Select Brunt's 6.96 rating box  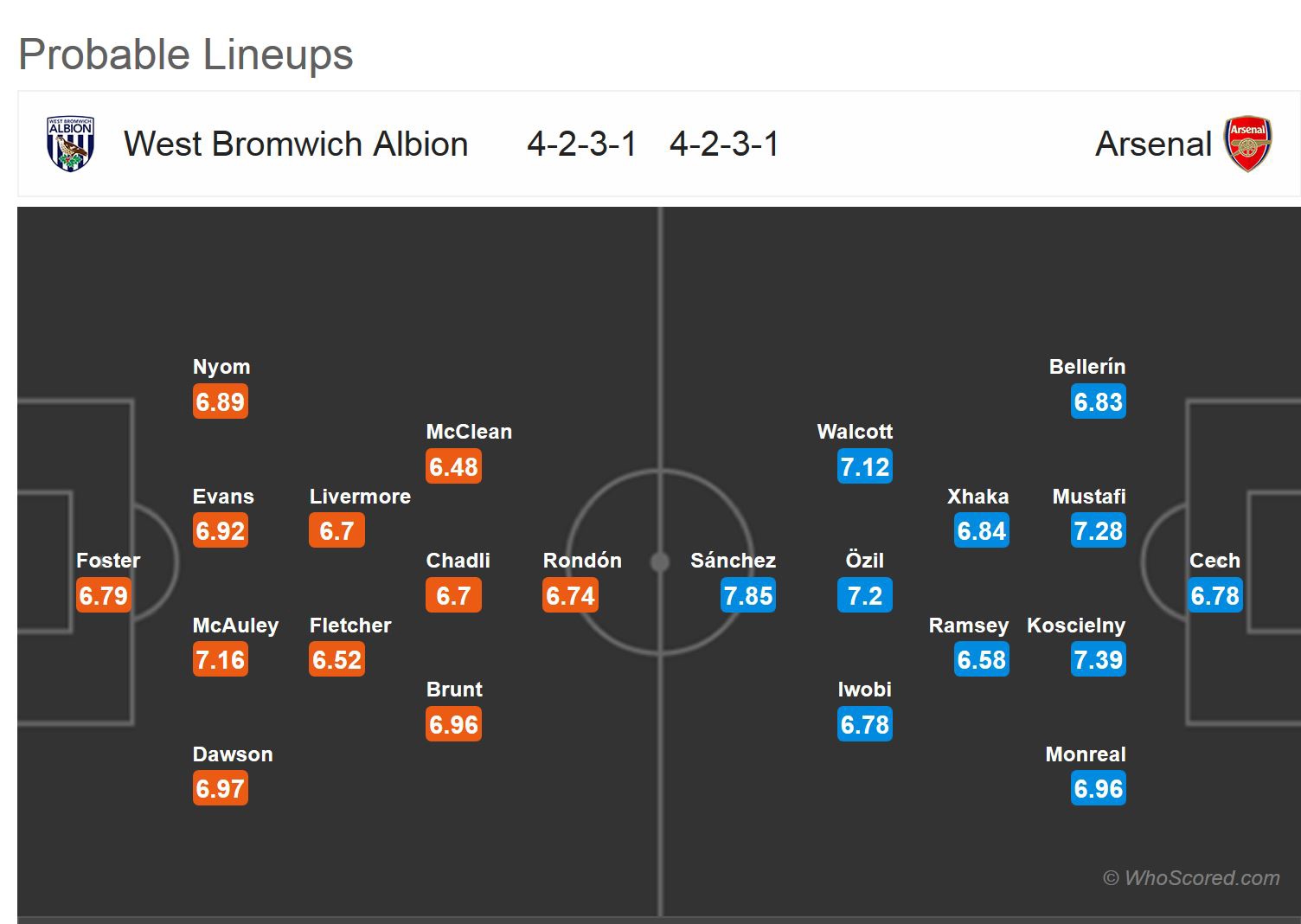click(x=453, y=724)
